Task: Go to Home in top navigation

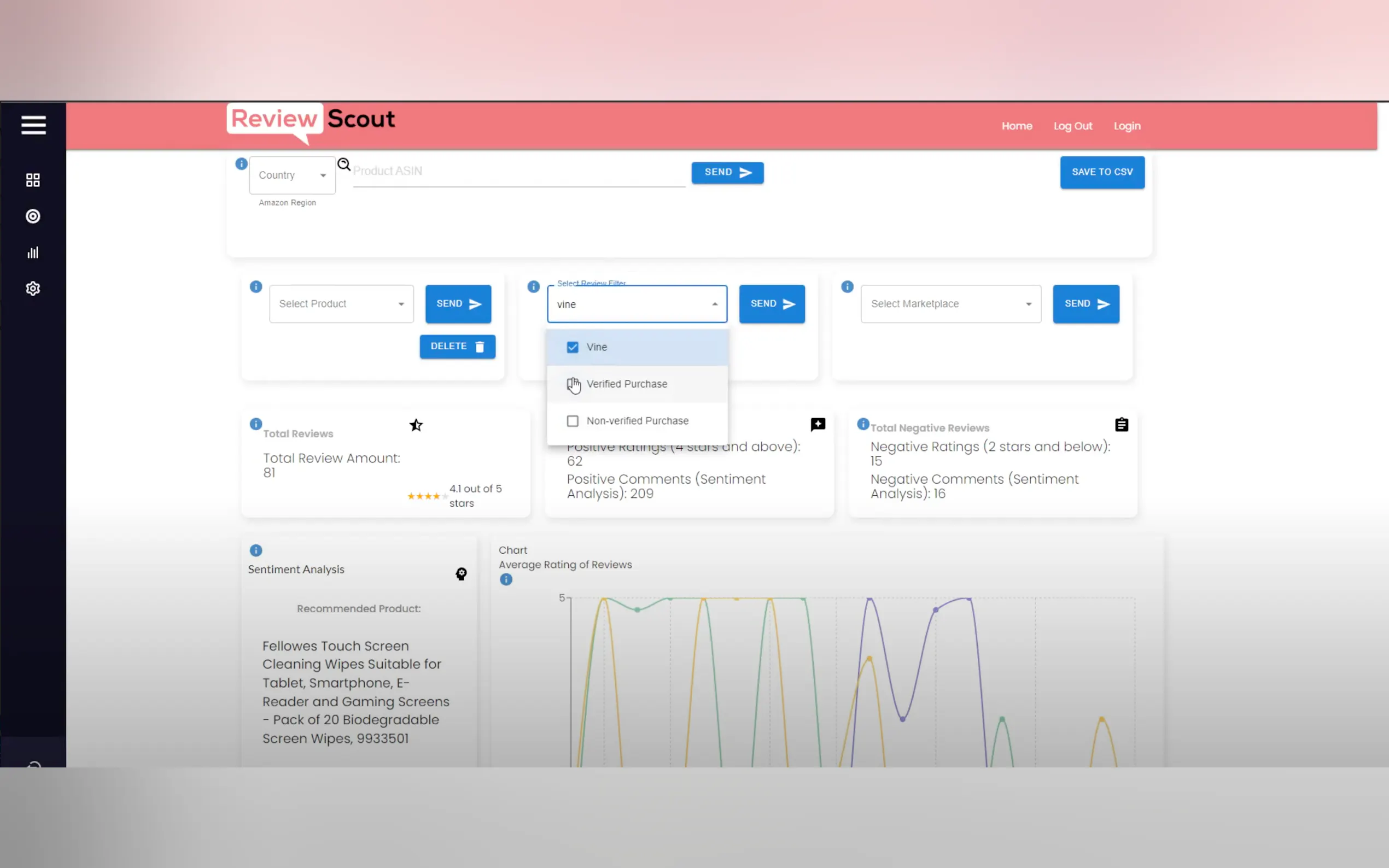Action: click(1017, 126)
